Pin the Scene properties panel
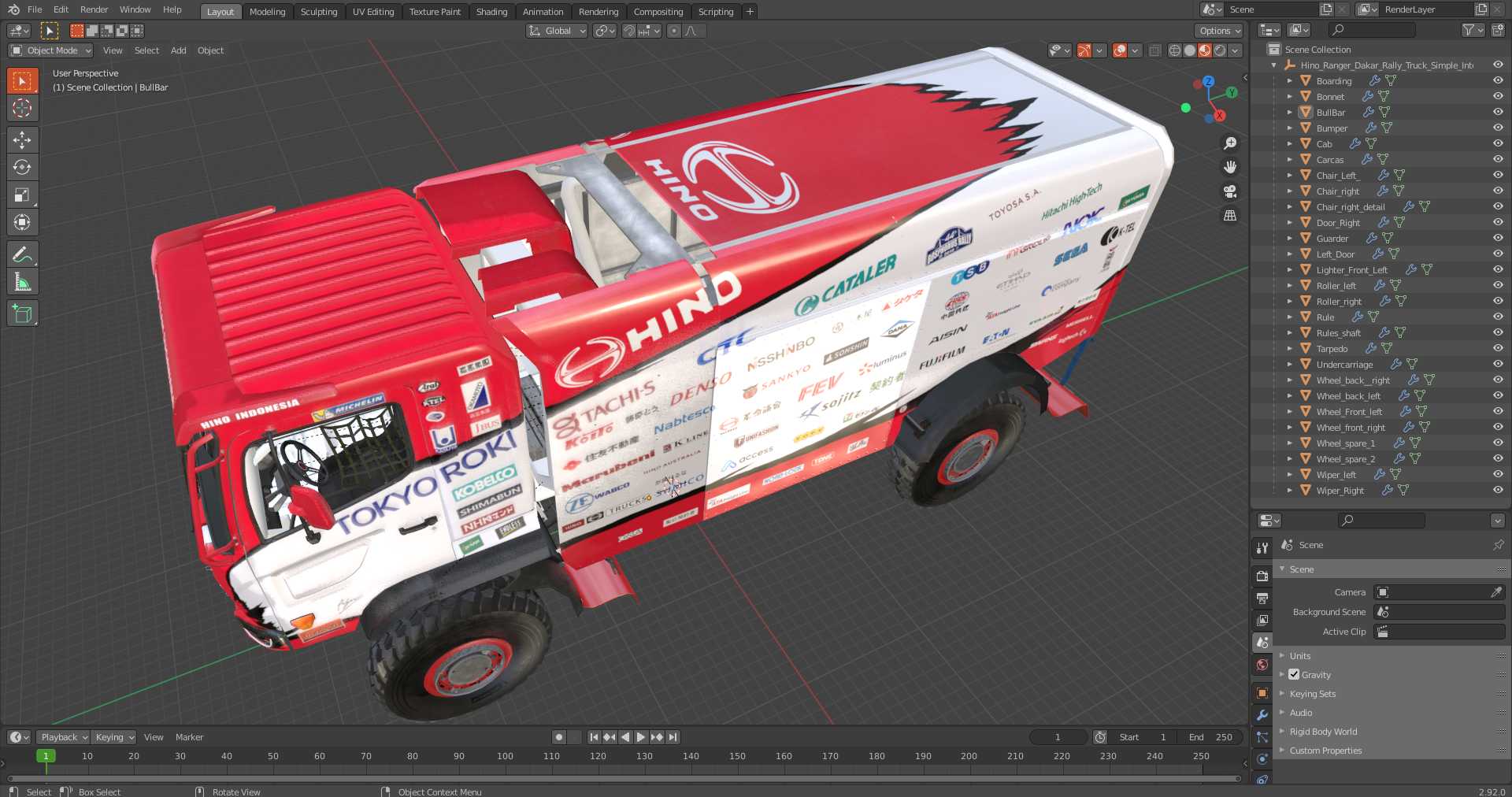 pyautogui.click(x=1498, y=545)
